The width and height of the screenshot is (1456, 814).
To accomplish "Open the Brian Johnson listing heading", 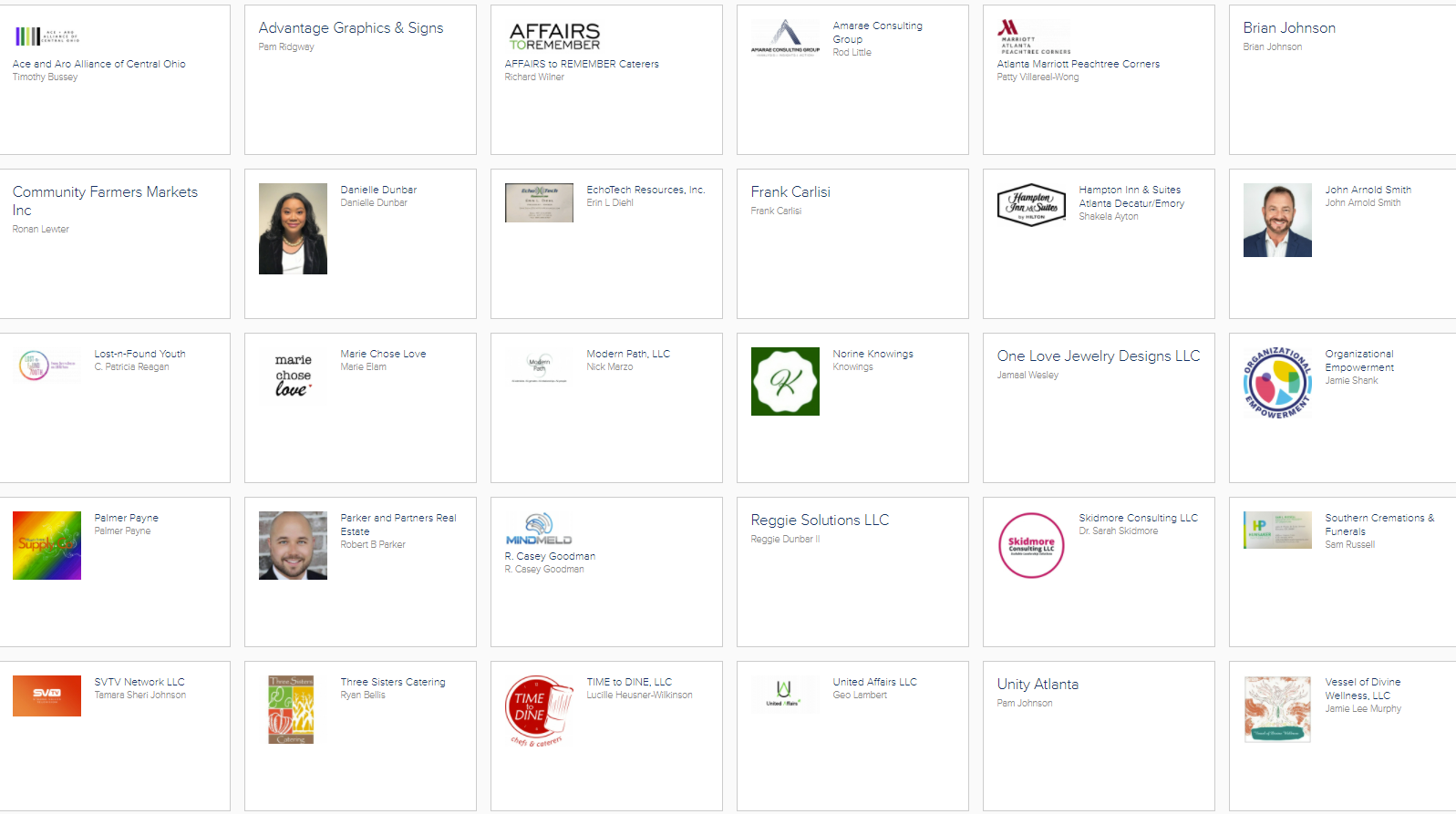I will [x=1289, y=28].
